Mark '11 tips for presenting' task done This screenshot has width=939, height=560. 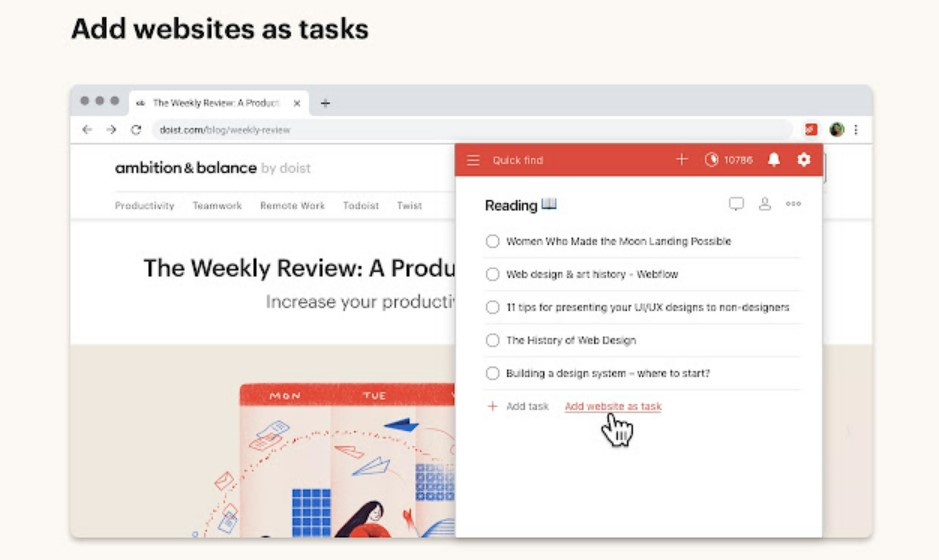coord(492,307)
